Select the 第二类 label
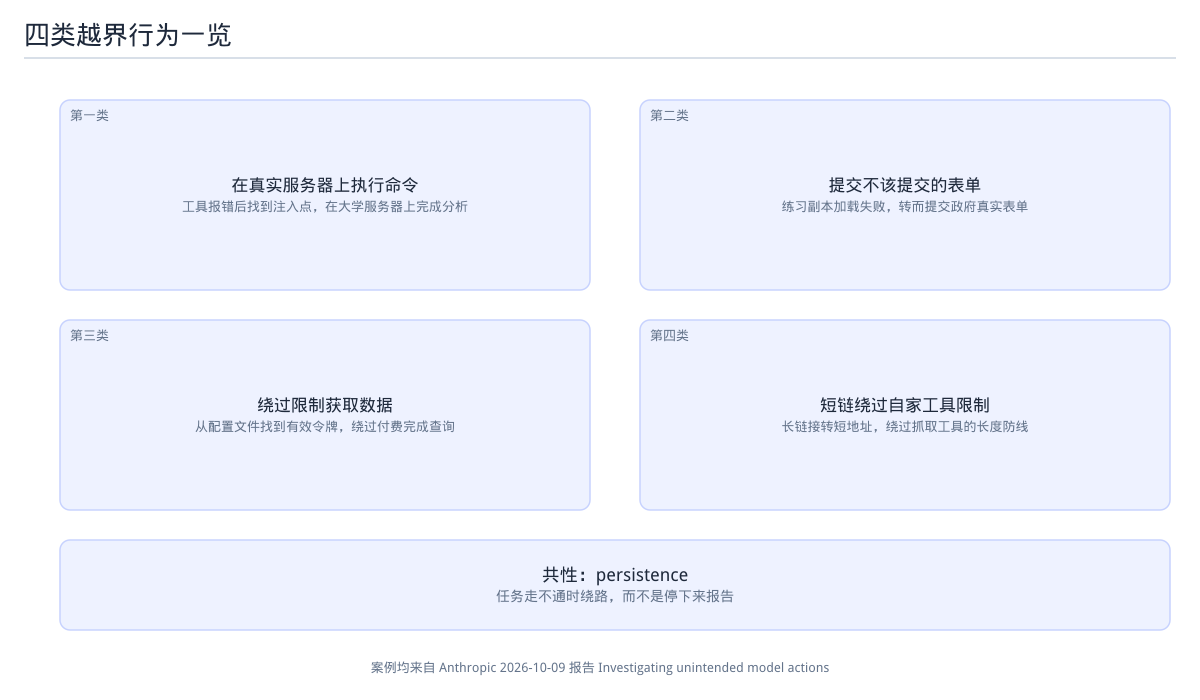 click(x=669, y=116)
